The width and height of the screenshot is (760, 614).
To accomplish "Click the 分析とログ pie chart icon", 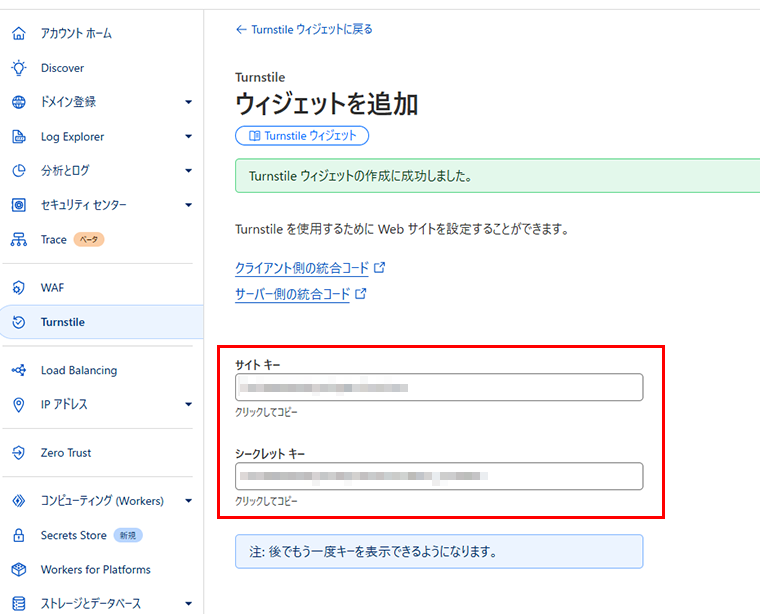I will [18, 171].
